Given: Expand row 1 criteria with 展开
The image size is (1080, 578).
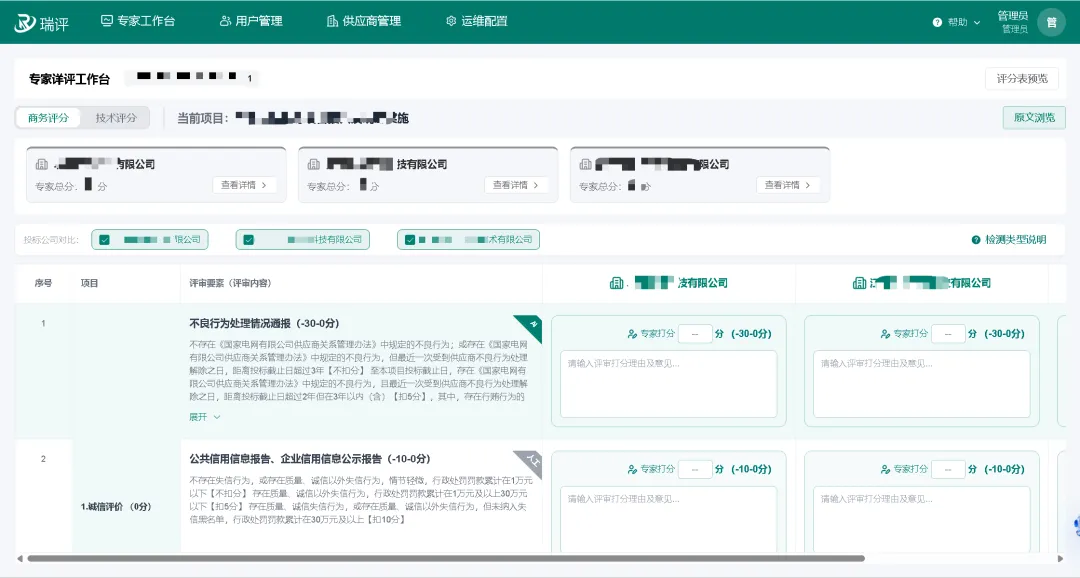Looking at the screenshot, I should pyautogui.click(x=205, y=417).
